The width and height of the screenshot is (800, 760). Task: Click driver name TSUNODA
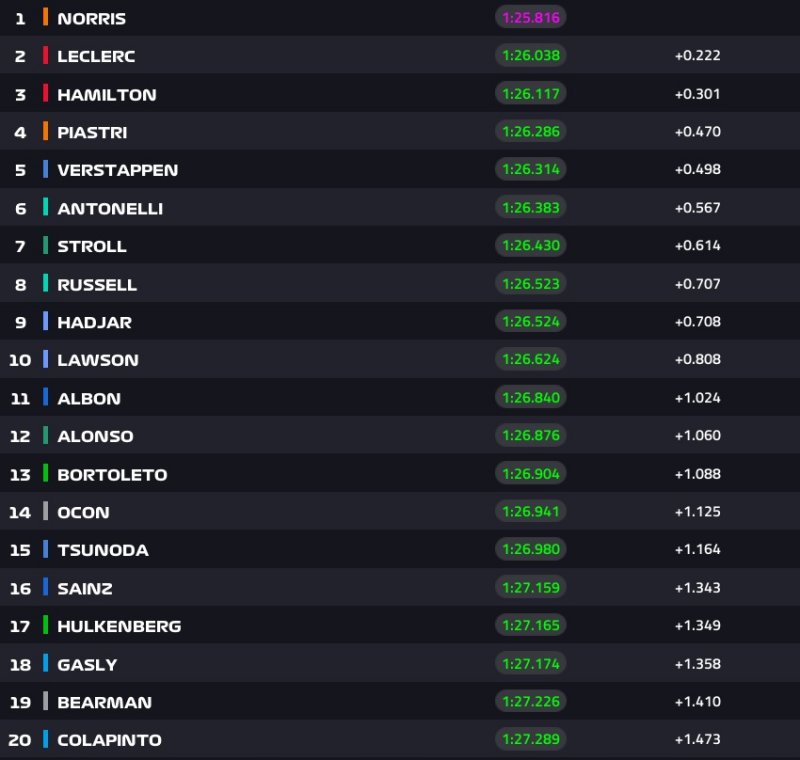[103, 550]
